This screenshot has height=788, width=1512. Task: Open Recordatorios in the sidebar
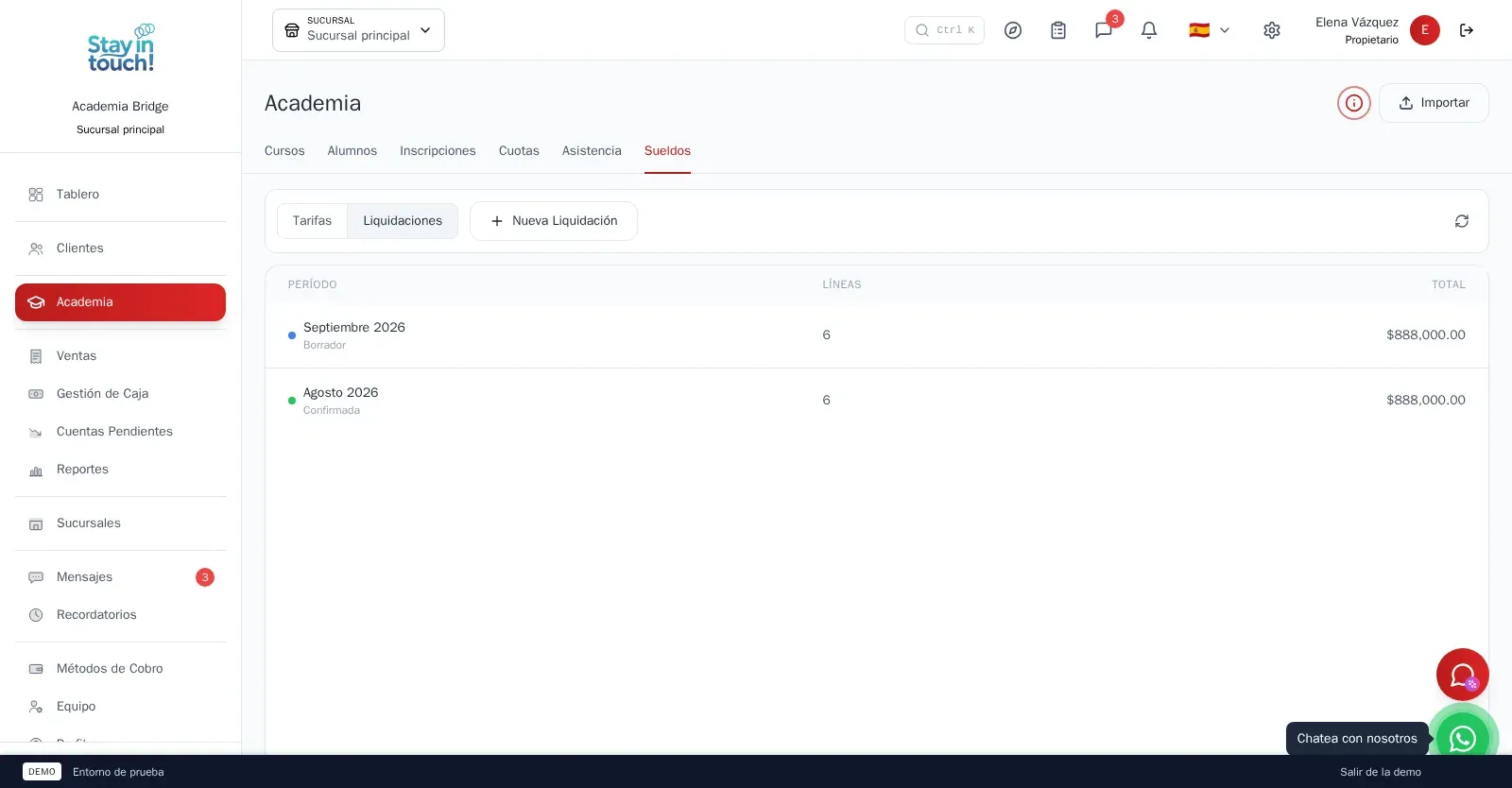click(120, 615)
